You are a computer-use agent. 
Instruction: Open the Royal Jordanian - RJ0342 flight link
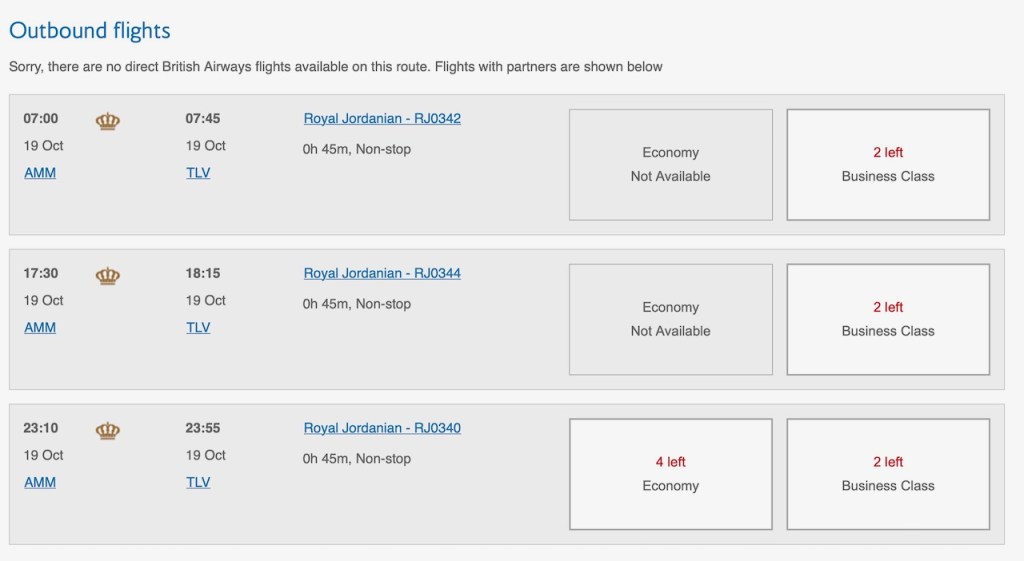382,118
